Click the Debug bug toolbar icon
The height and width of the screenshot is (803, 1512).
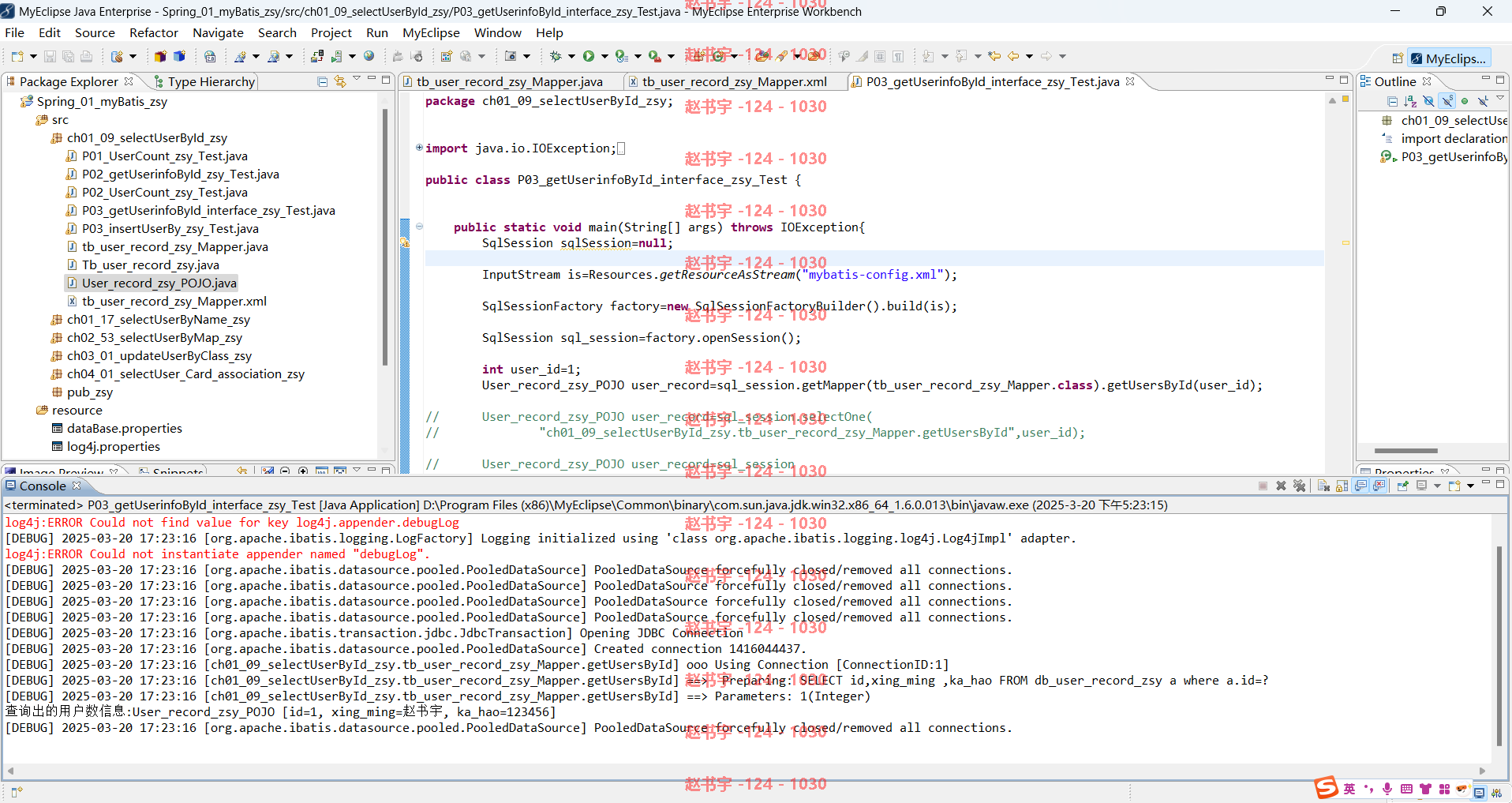click(556, 56)
